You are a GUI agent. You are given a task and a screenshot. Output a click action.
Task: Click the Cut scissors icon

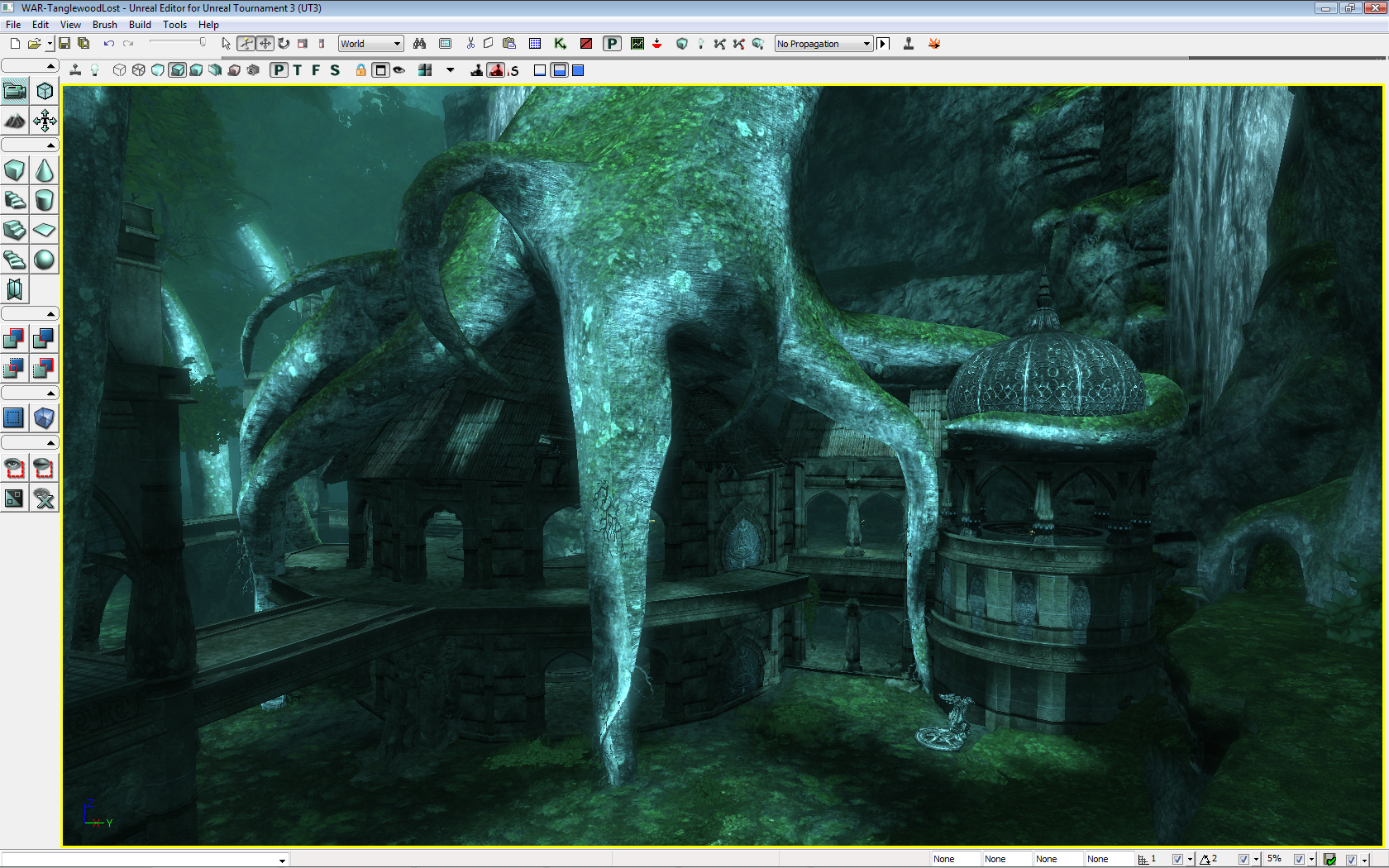470,44
